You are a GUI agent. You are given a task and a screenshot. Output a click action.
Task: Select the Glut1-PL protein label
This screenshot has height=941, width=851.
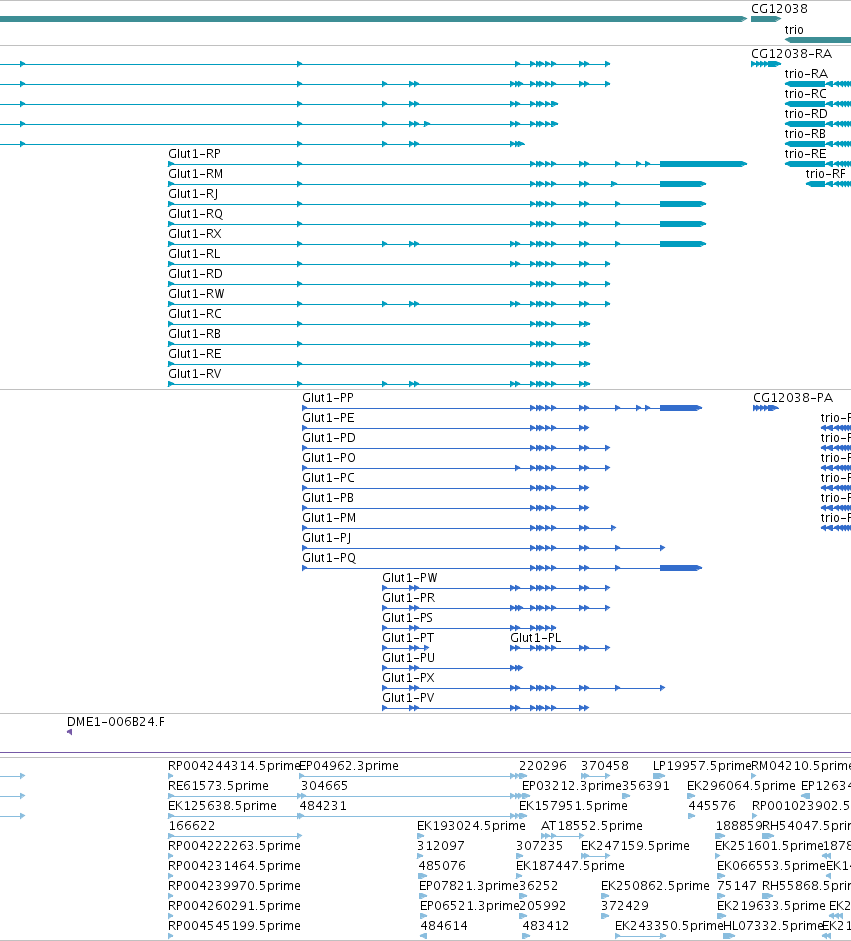point(535,638)
